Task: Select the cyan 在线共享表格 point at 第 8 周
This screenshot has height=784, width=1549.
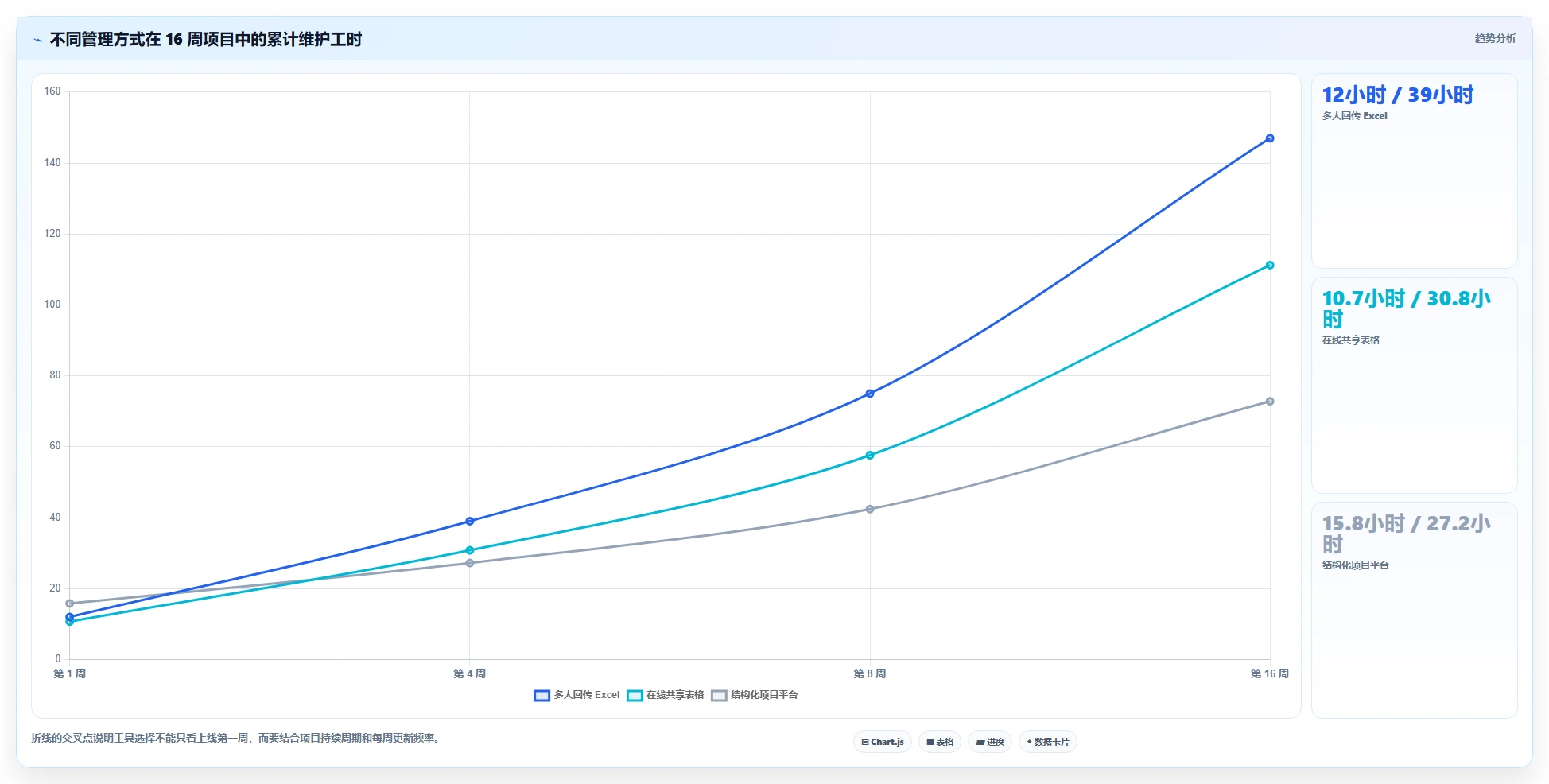Action: (x=870, y=456)
